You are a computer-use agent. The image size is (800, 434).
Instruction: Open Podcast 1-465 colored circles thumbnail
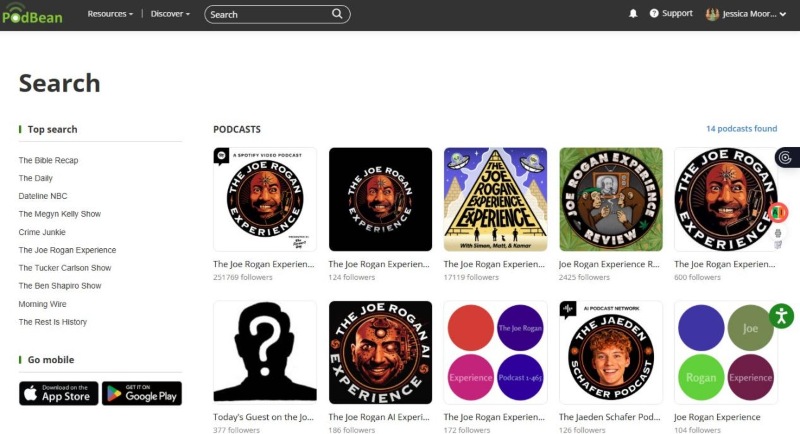point(495,352)
